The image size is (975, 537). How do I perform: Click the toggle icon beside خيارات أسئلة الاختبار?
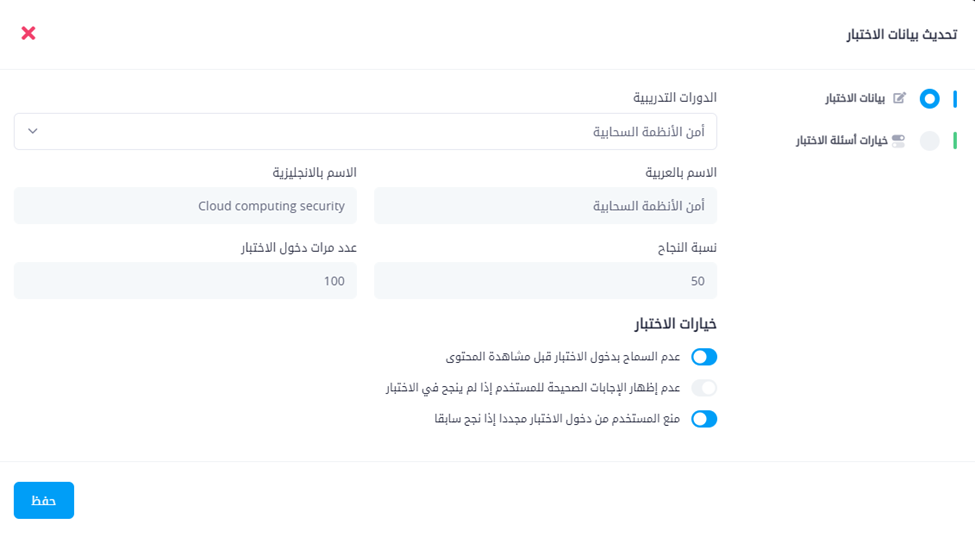click(x=898, y=141)
